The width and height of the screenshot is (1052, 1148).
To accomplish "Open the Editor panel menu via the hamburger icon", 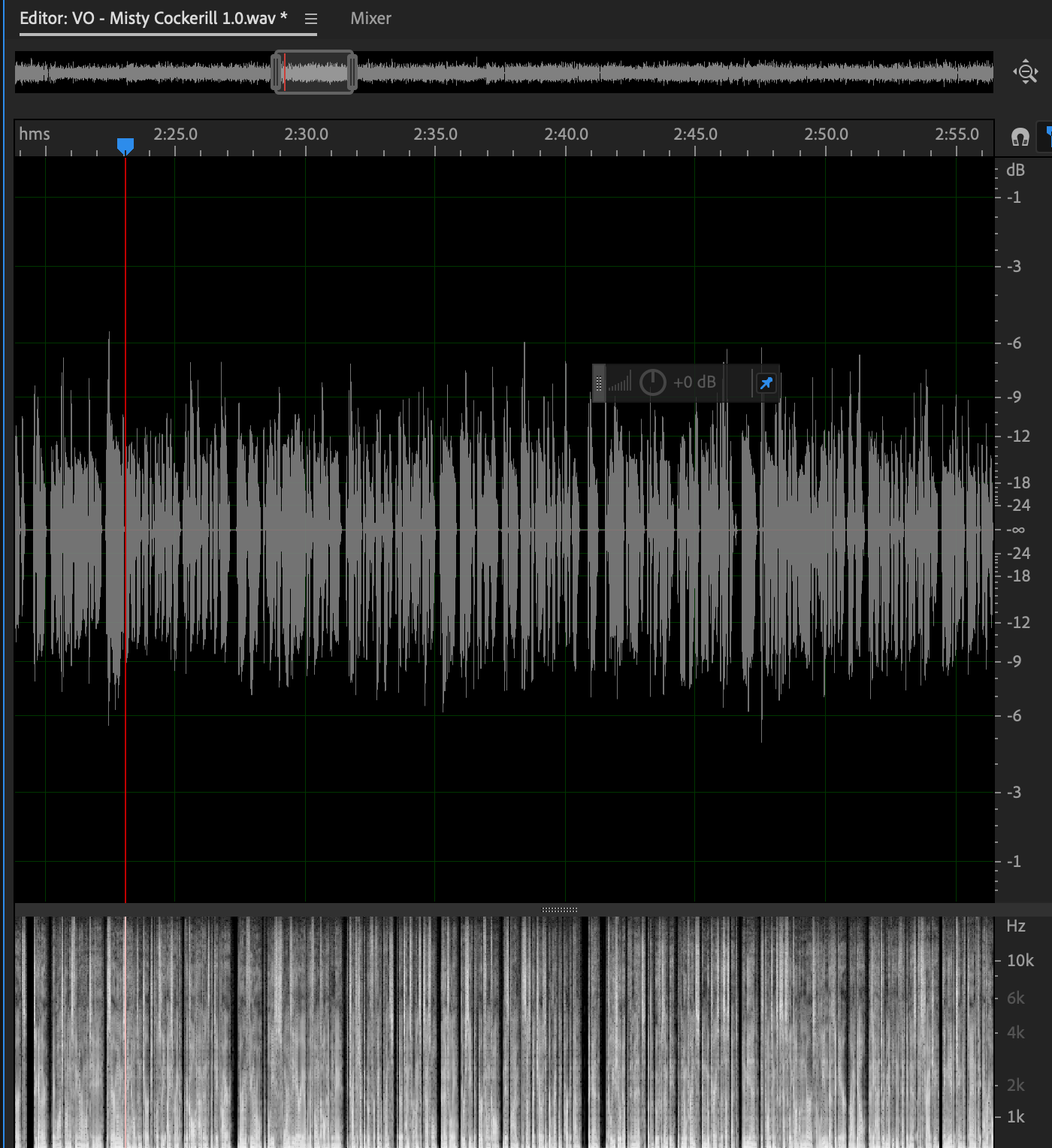I will [x=310, y=19].
